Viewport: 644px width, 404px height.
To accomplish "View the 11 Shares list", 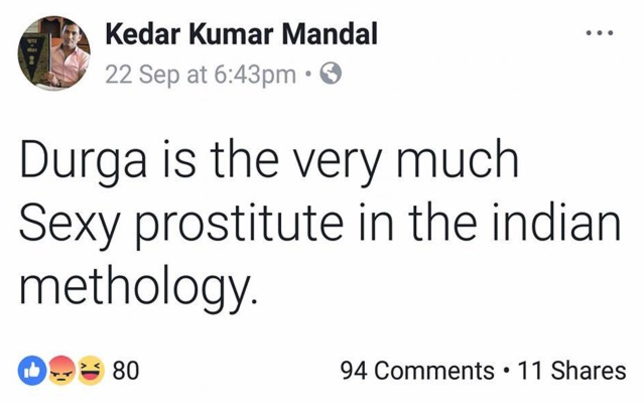I will pyautogui.click(x=572, y=371).
